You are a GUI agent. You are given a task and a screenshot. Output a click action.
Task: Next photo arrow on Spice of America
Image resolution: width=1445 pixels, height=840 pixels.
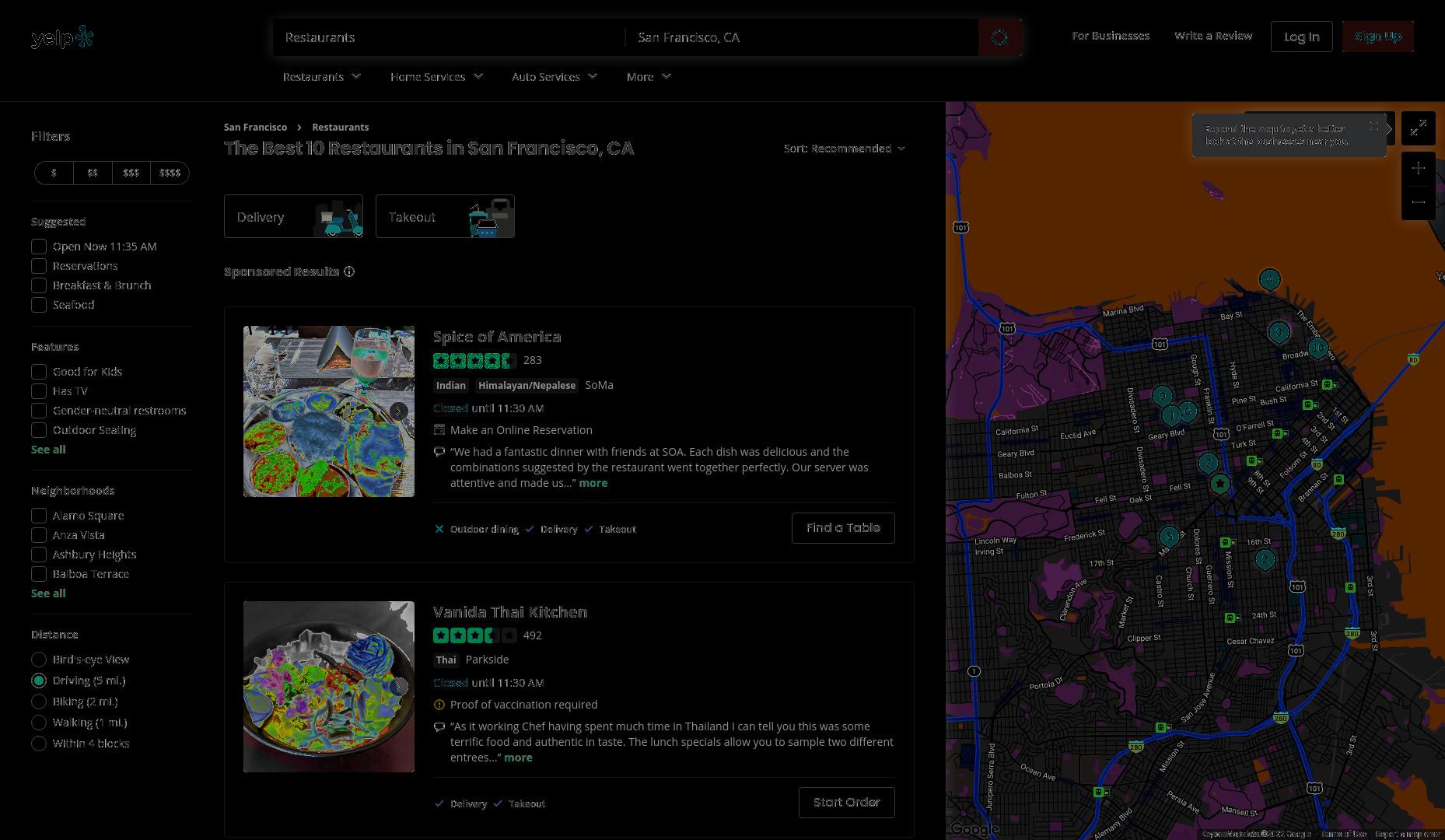click(x=398, y=411)
